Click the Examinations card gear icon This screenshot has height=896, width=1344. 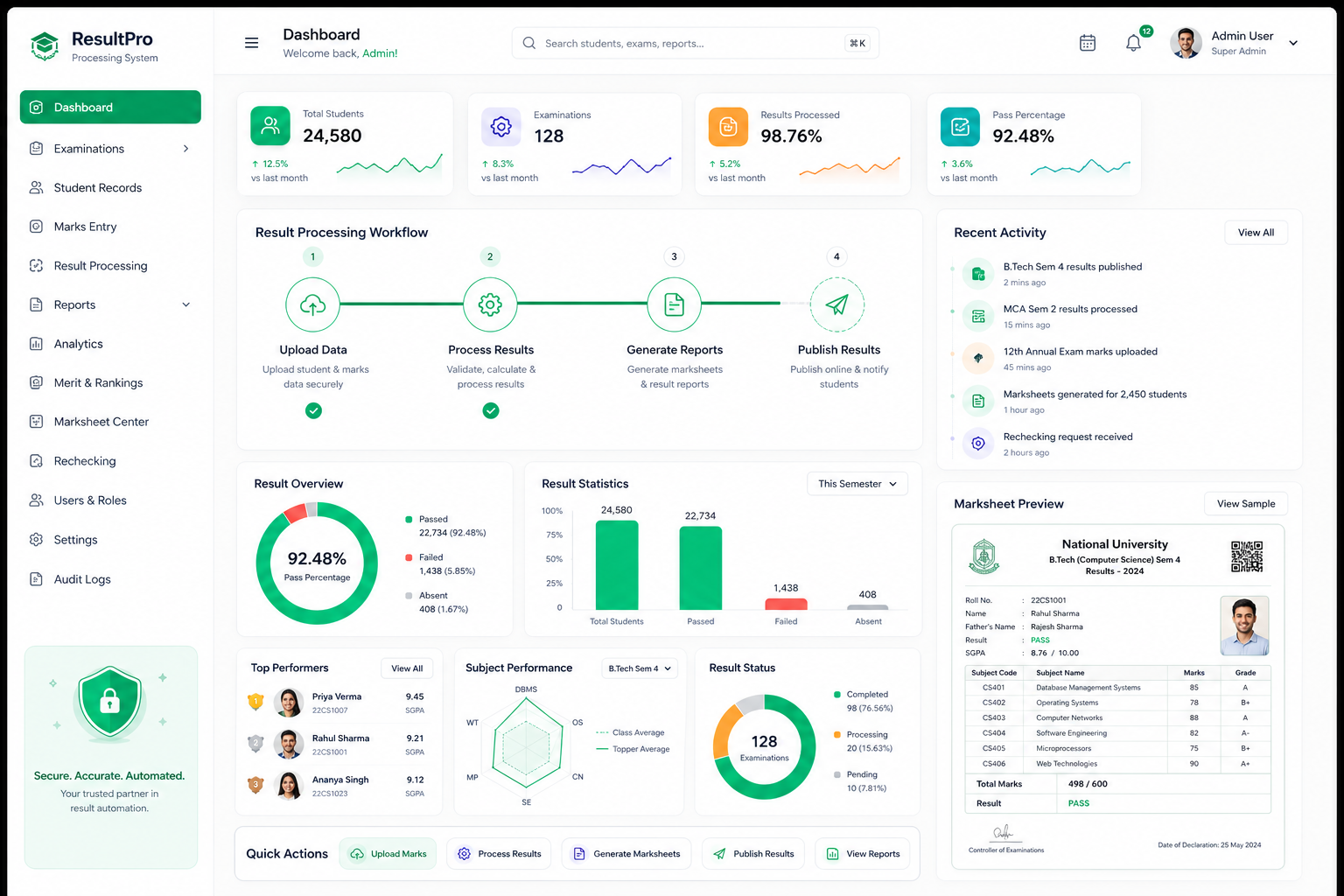501,127
